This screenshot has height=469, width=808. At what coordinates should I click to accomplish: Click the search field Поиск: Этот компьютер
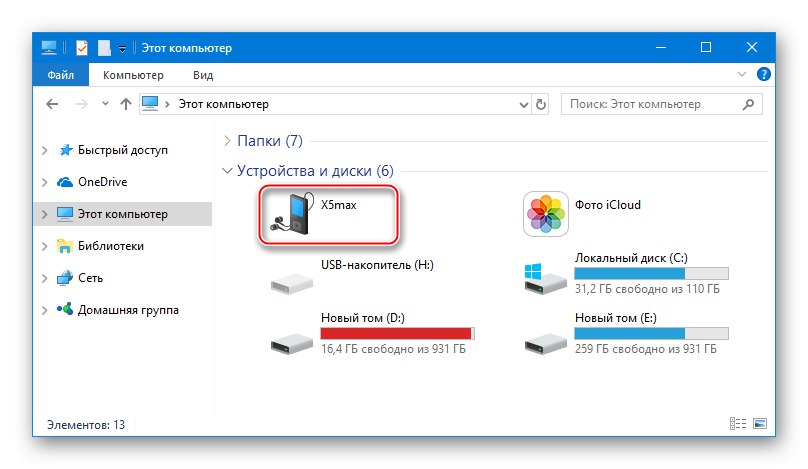(661, 104)
